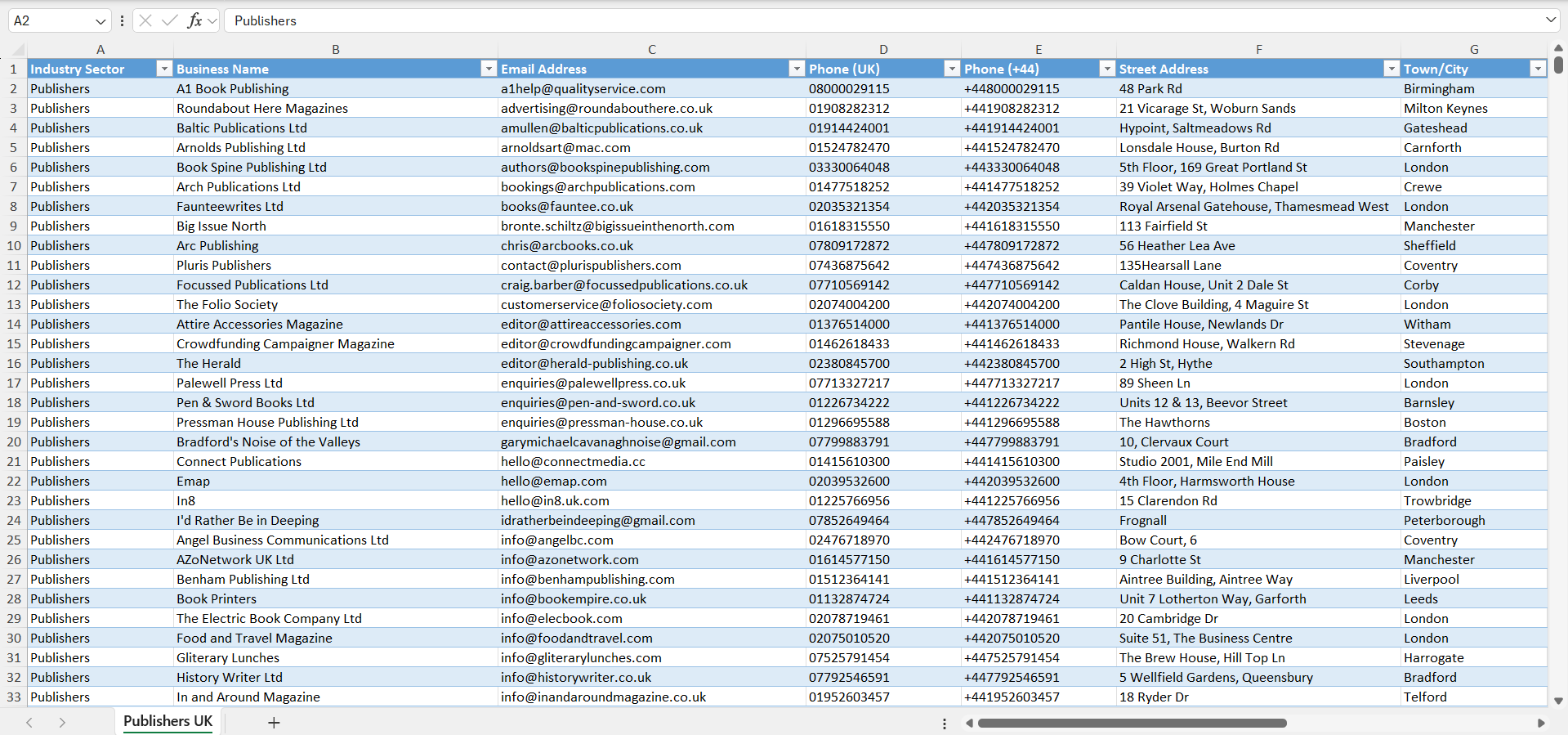Select cell Gliterary Lunches

tap(336, 657)
